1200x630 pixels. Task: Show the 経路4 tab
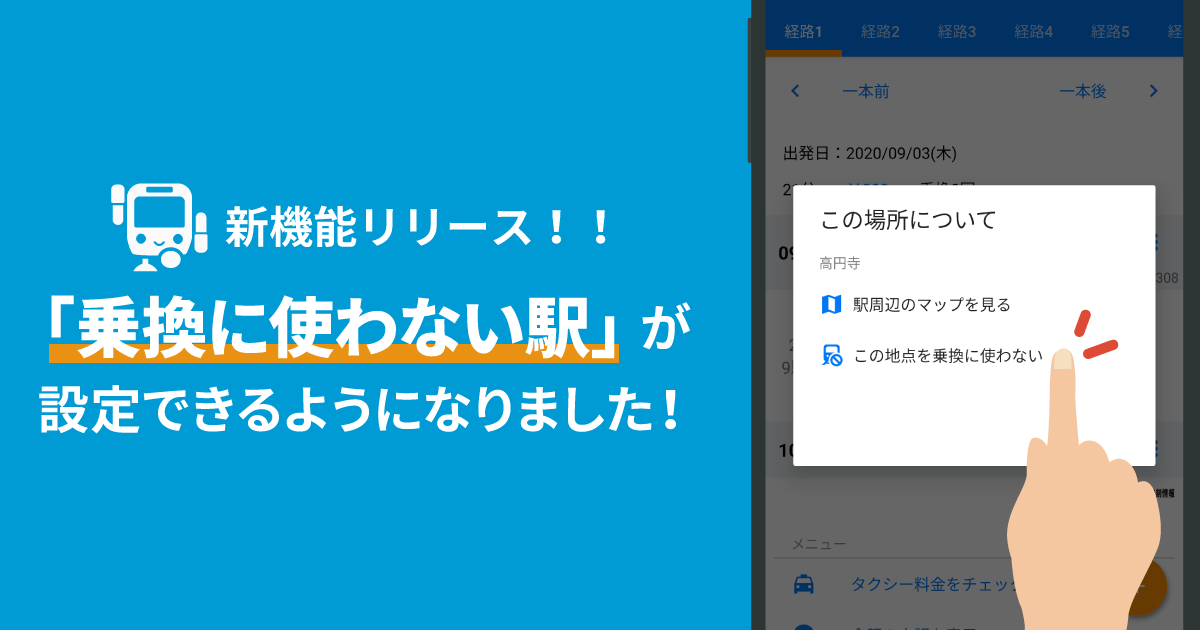[1034, 31]
